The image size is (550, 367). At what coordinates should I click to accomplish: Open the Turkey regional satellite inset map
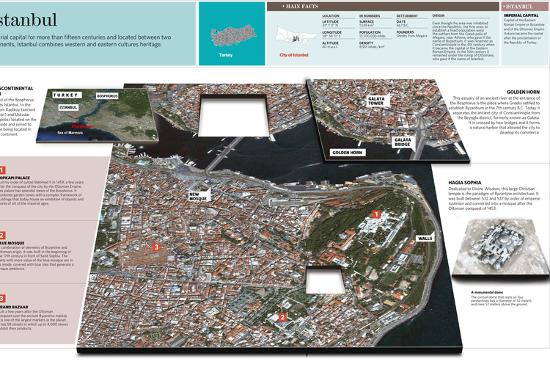pyautogui.click(x=98, y=115)
